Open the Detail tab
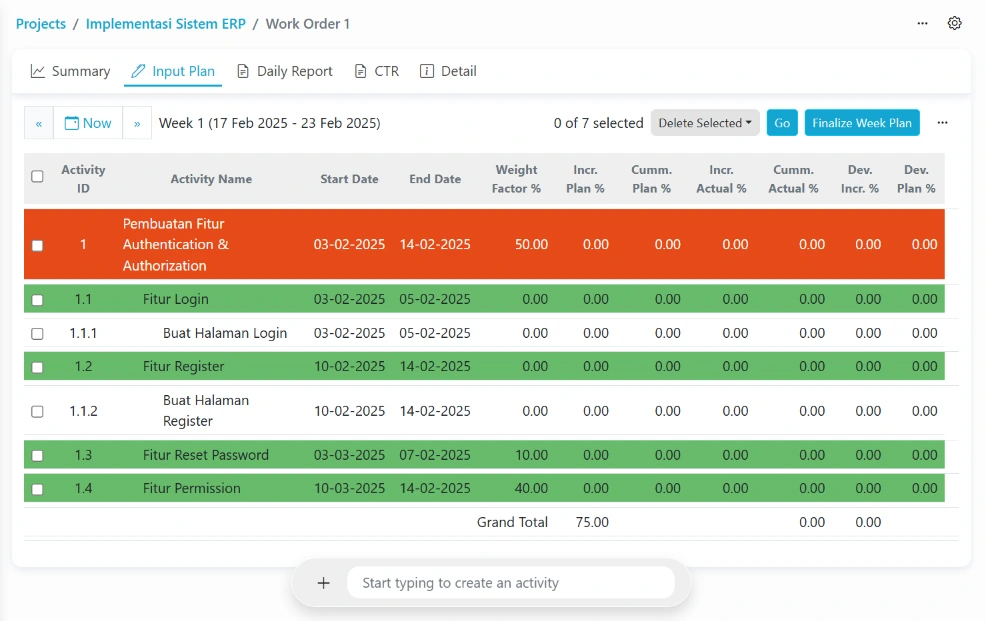 (x=448, y=71)
